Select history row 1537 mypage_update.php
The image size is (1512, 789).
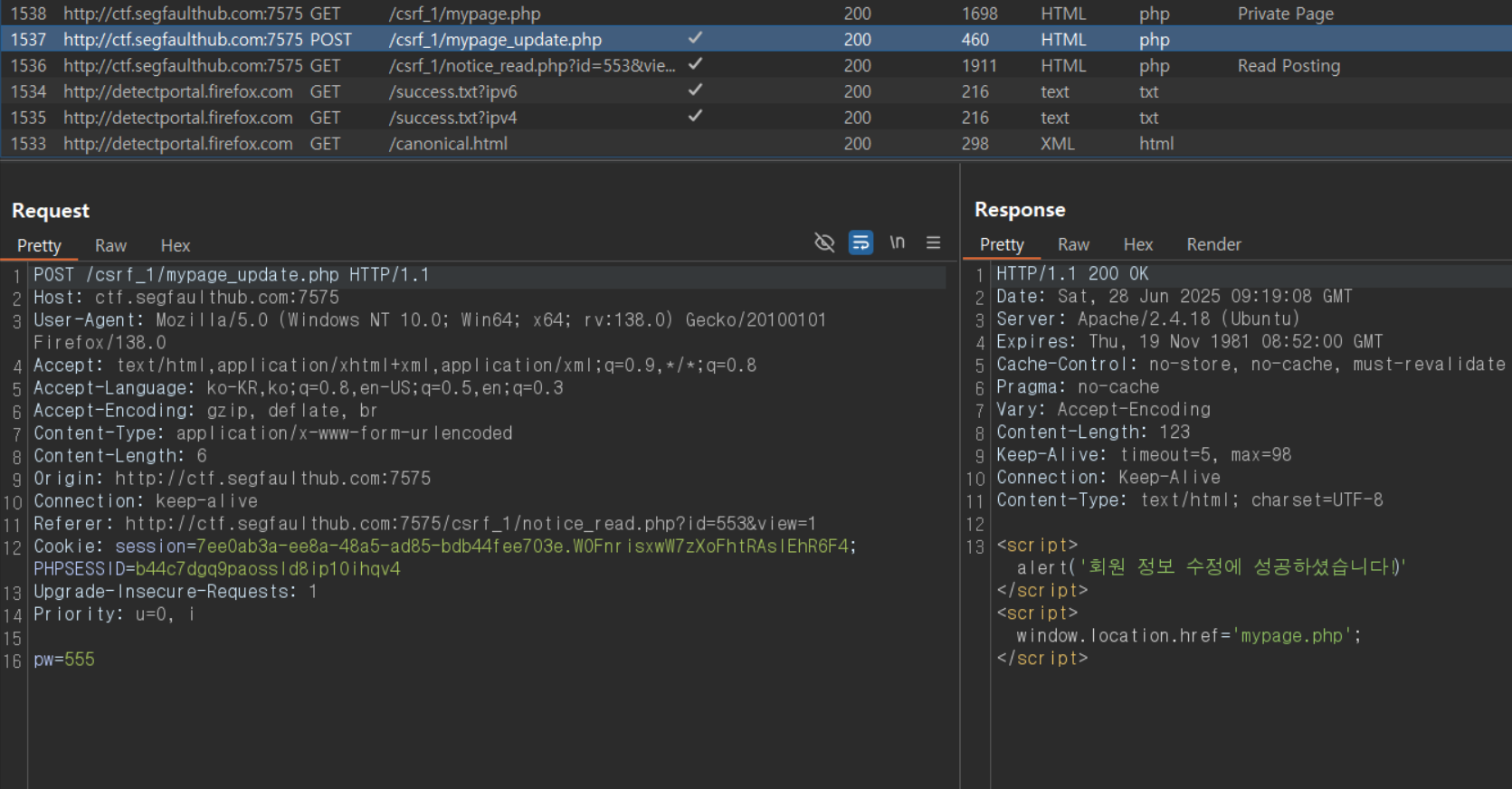tap(756, 40)
